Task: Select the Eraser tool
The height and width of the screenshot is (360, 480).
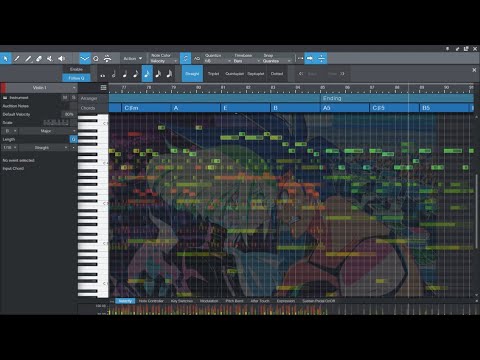Action: (x=39, y=58)
